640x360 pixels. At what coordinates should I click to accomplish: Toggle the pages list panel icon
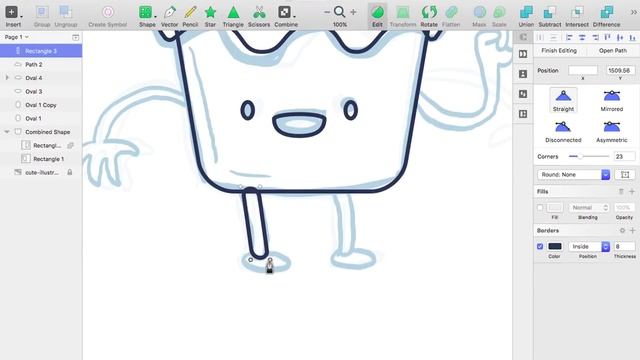[76, 37]
